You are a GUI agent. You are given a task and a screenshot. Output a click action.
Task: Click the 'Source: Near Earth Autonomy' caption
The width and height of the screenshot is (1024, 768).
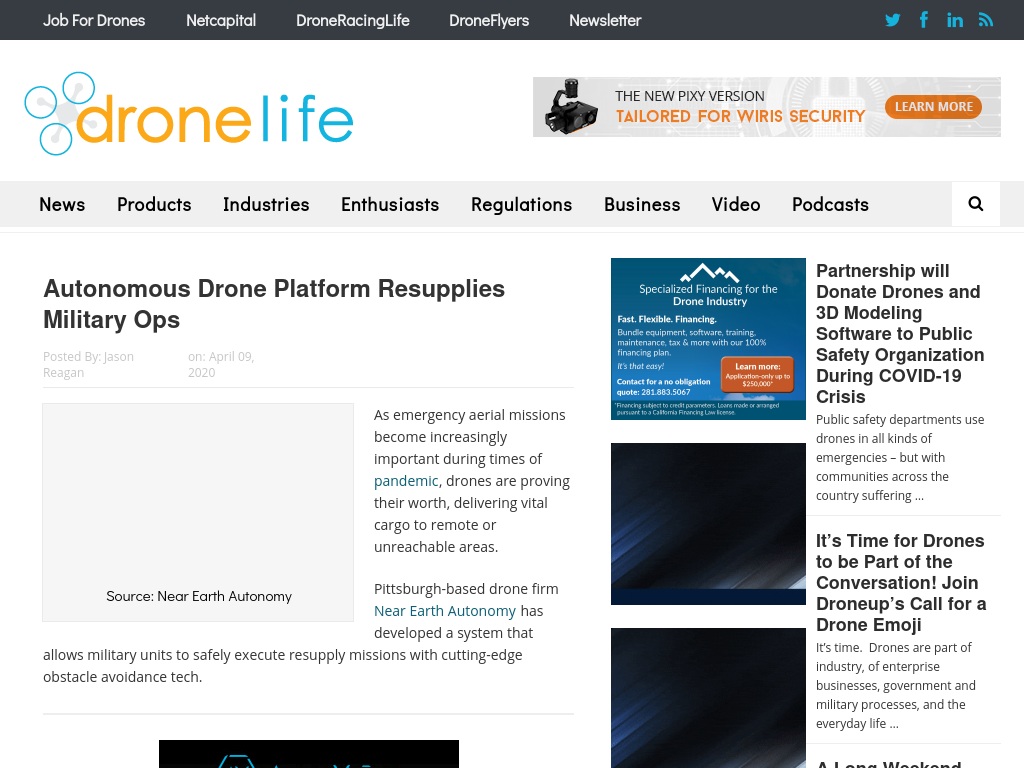point(199,596)
